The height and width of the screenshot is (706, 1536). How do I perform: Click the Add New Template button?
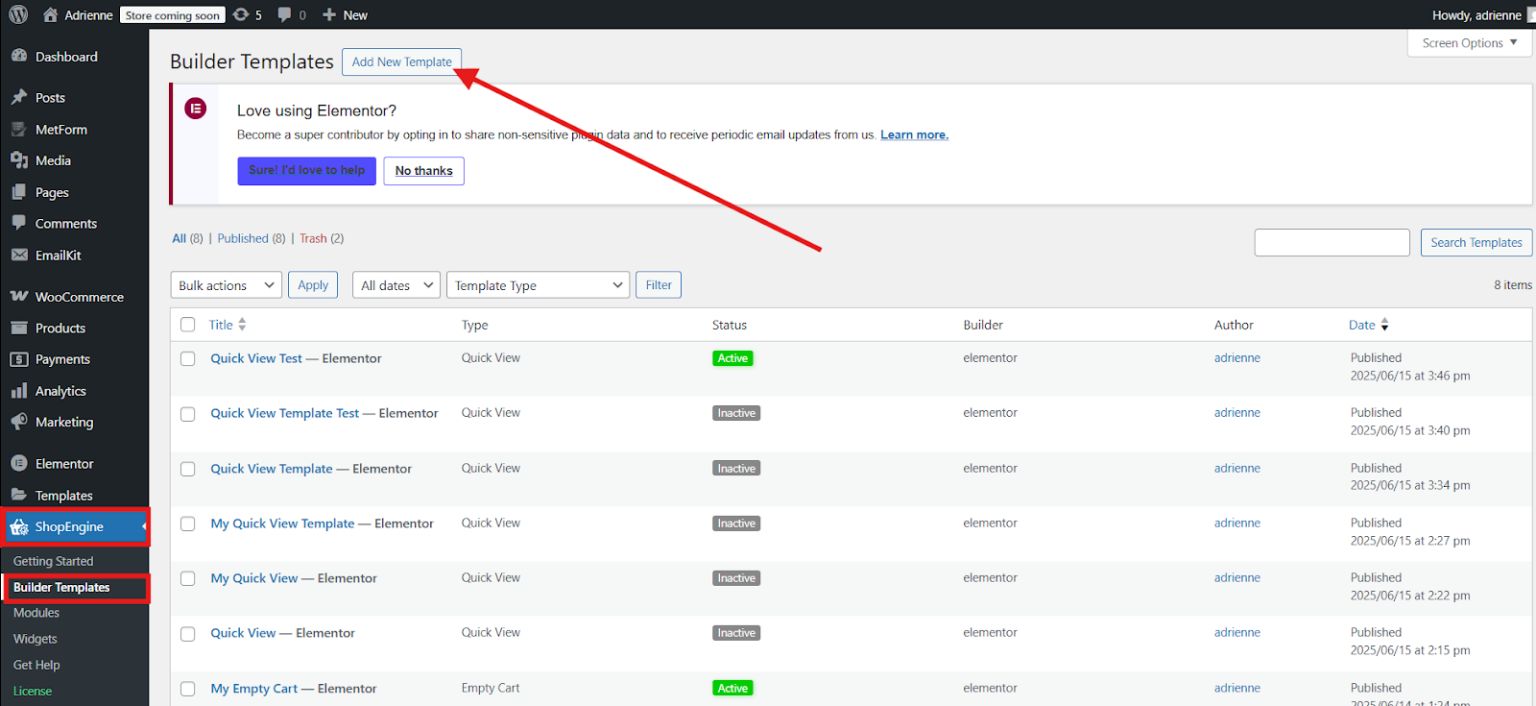[402, 62]
